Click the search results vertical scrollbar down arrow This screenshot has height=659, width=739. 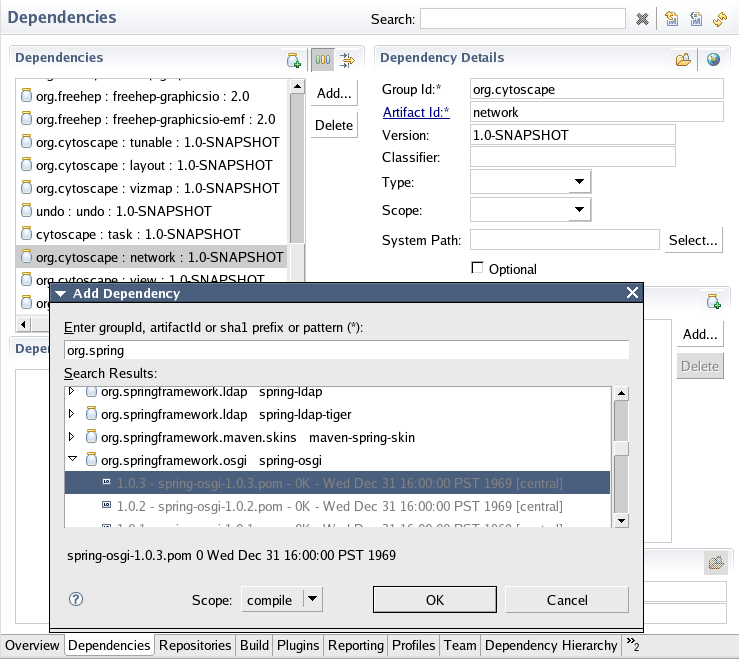click(621, 520)
